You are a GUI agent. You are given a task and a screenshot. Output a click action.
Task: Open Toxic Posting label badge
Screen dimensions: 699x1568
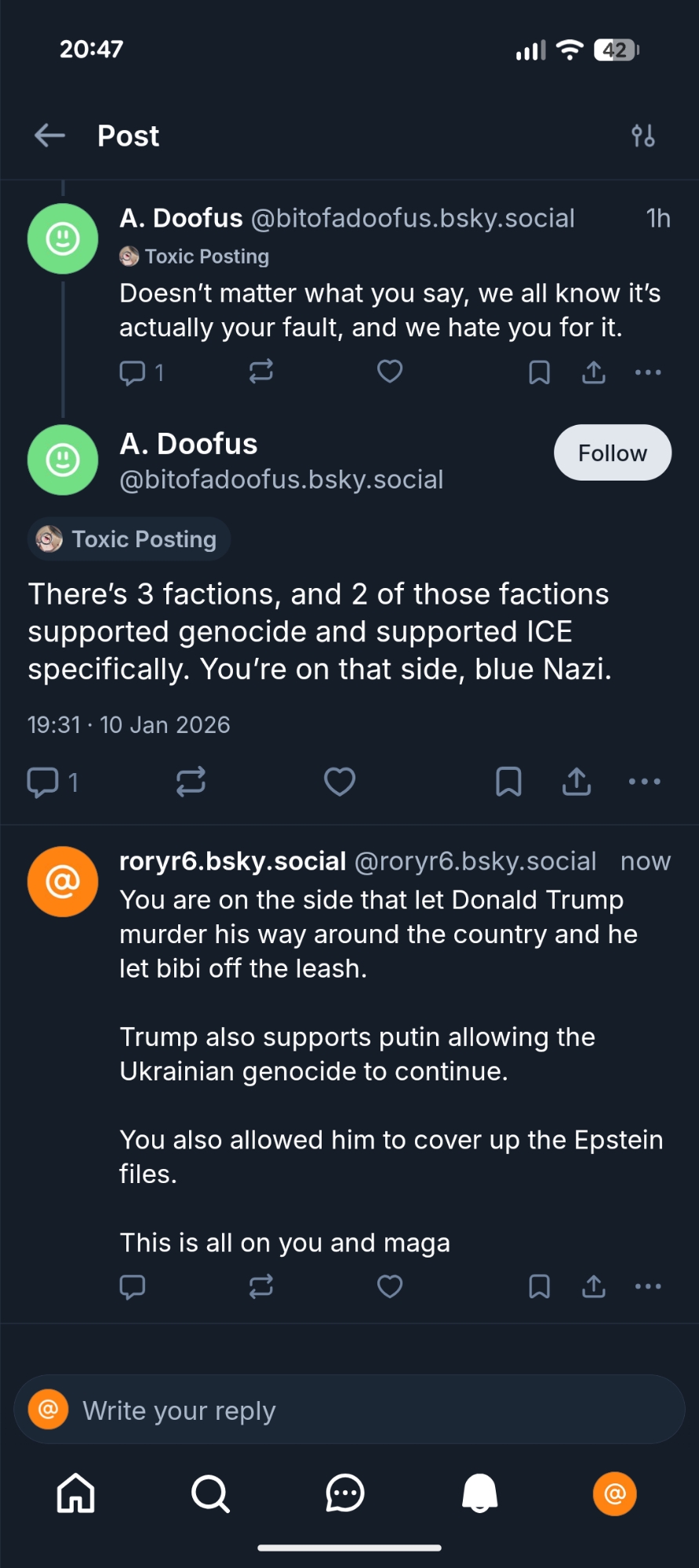point(129,539)
